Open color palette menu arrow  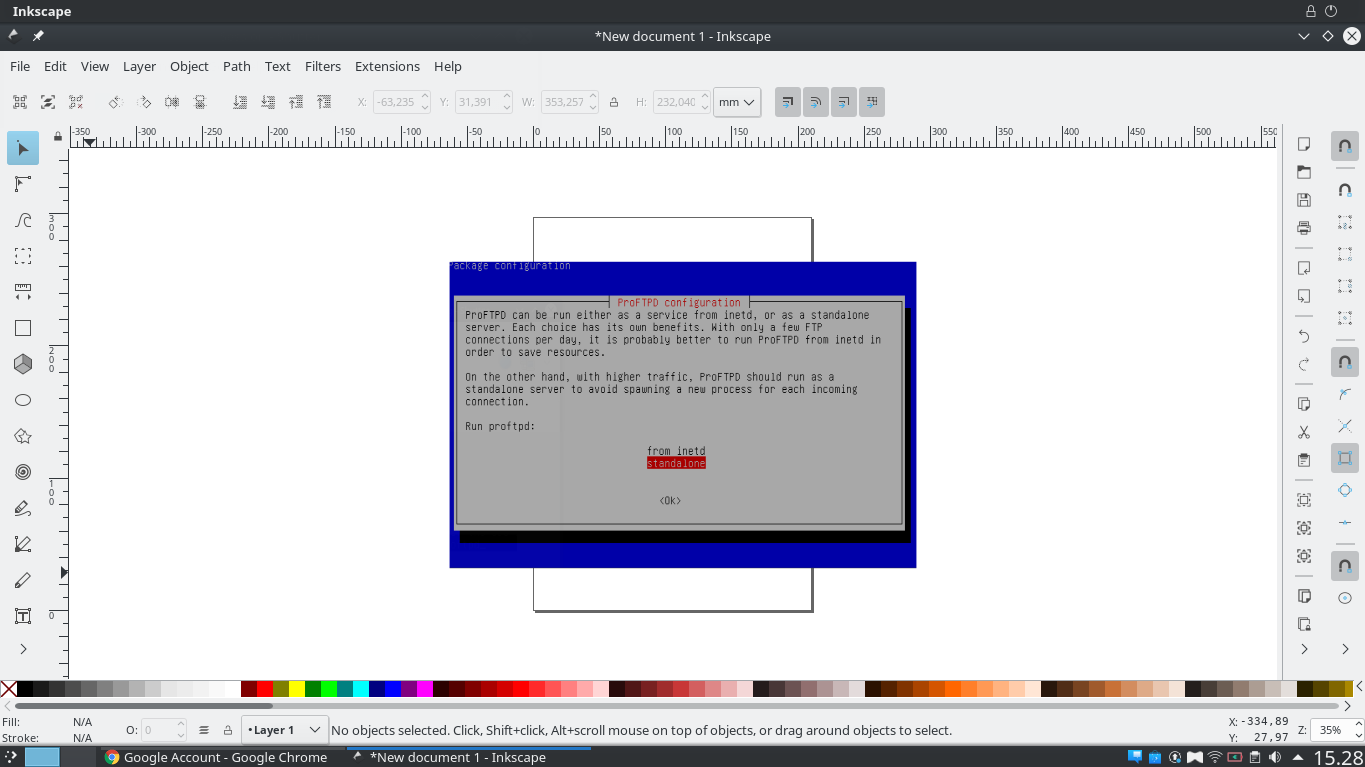[x=1359, y=687]
